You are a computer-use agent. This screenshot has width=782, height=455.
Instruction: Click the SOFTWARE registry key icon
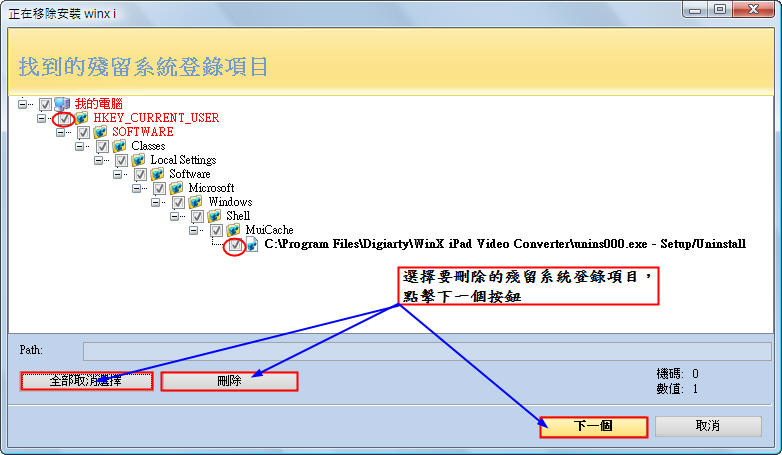pos(101,132)
